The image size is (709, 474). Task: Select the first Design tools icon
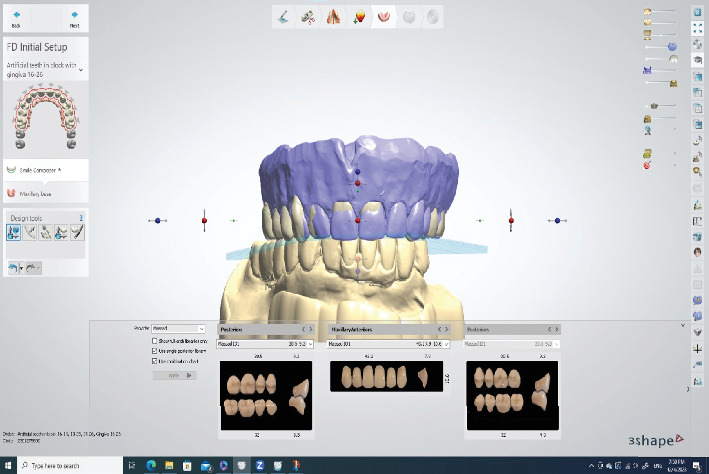tap(14, 232)
